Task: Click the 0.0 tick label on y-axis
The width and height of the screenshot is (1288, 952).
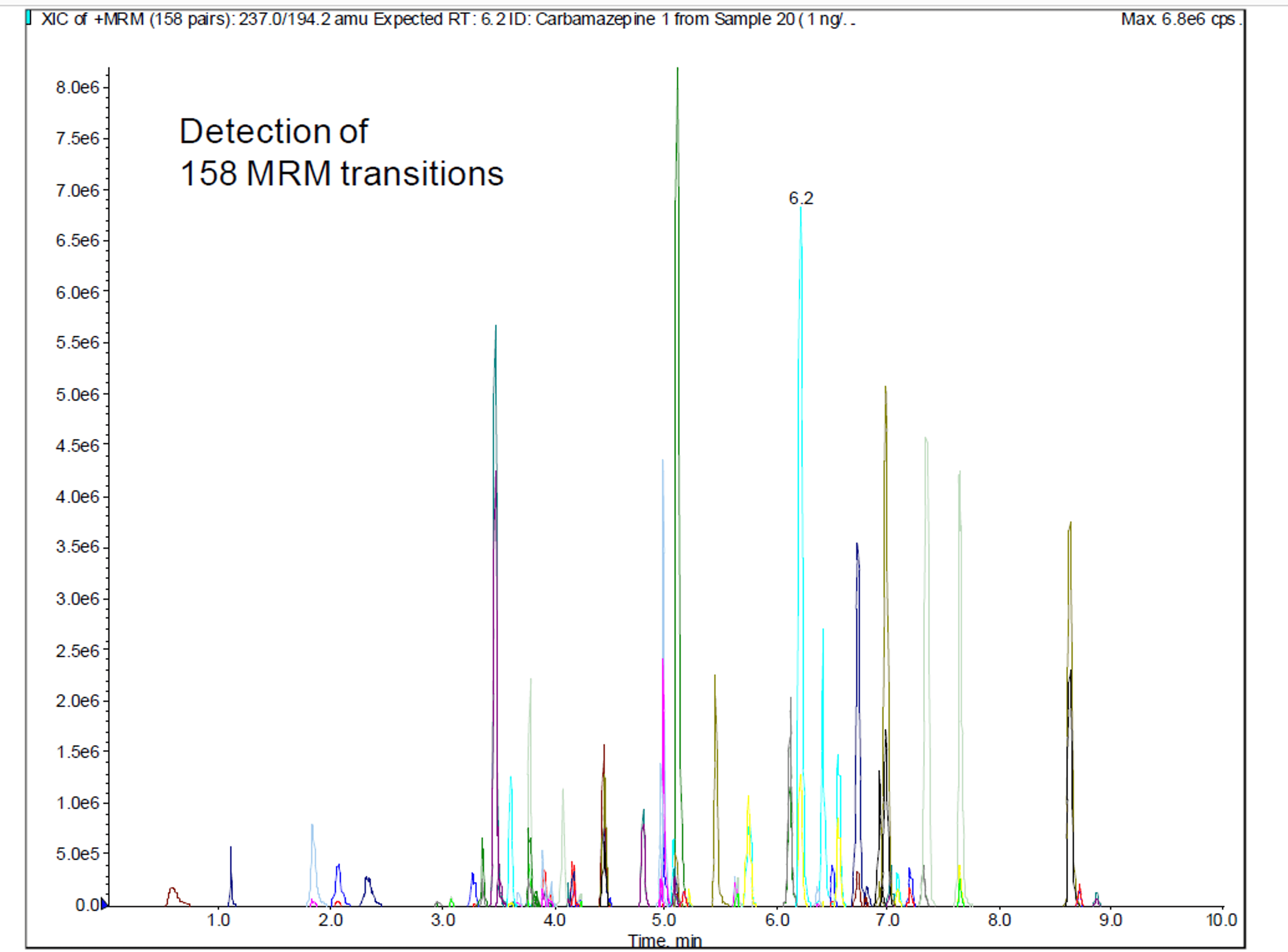Action: pyautogui.click(x=88, y=905)
